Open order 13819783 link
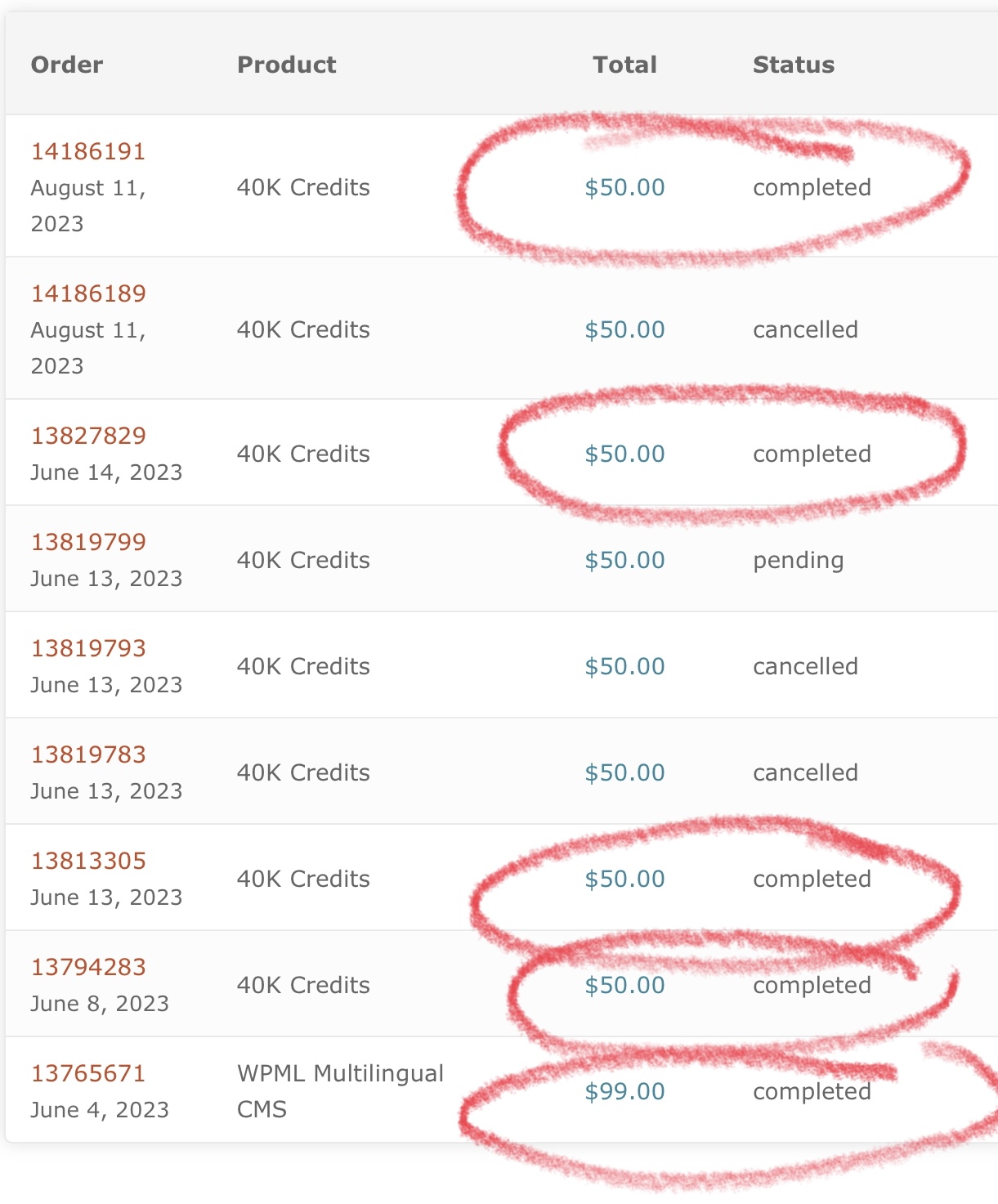Viewport: 998px width, 1204px height. click(x=88, y=754)
